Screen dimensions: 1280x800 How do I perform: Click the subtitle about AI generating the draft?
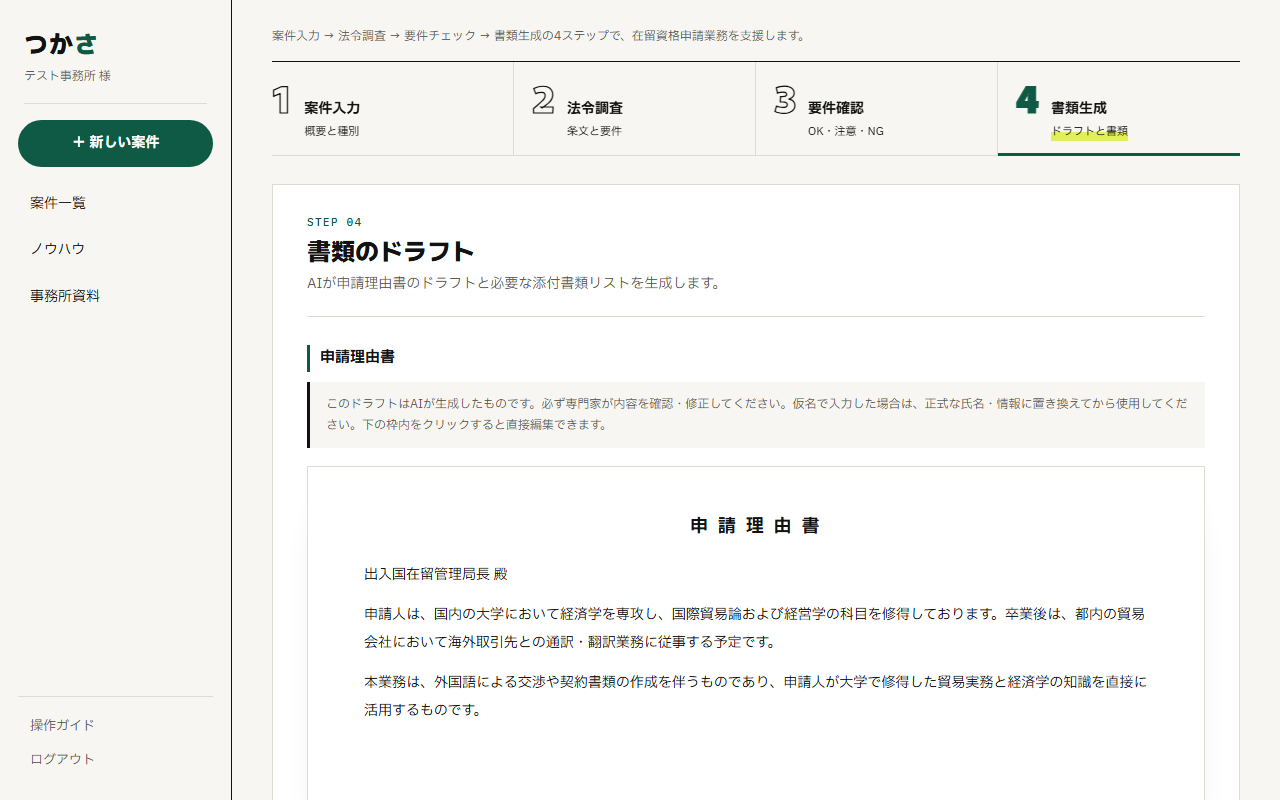coord(513,283)
